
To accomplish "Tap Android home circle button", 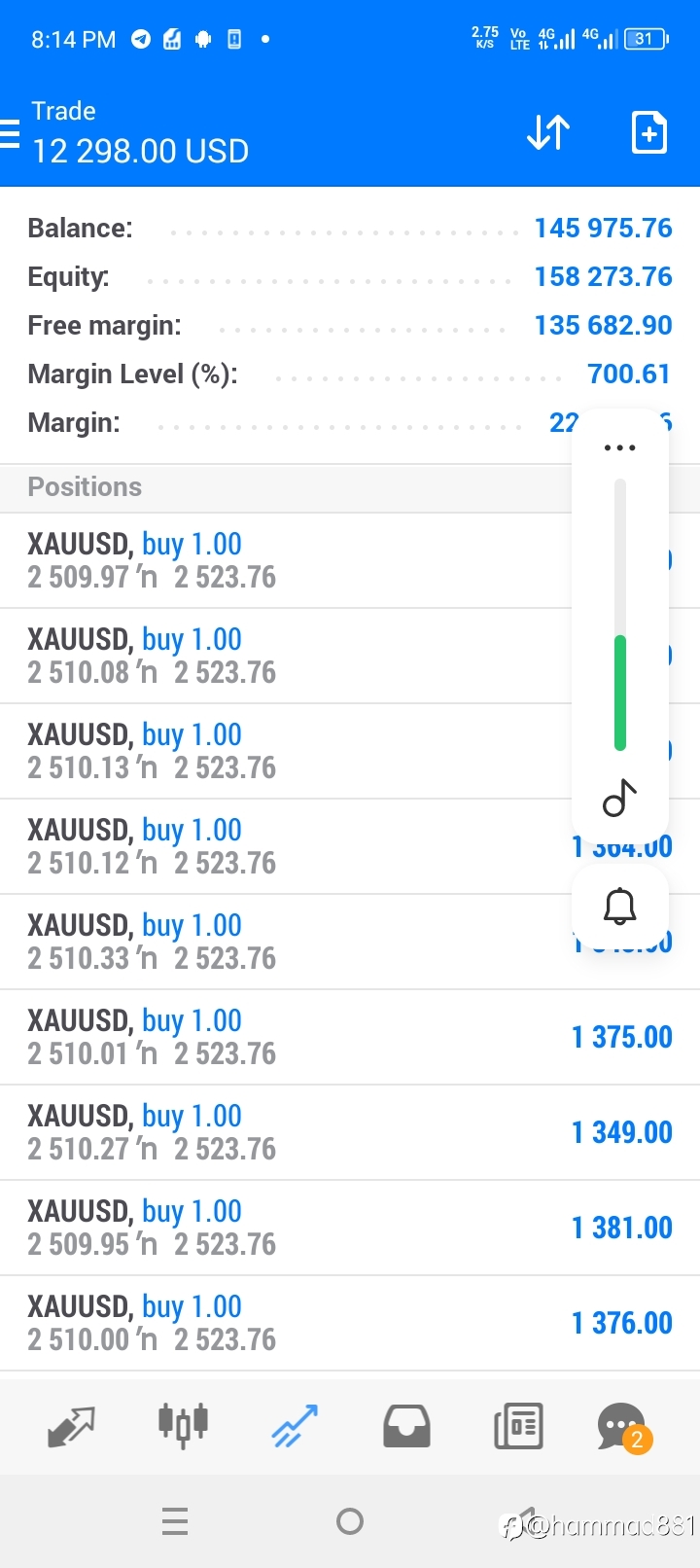I will (x=350, y=1521).
